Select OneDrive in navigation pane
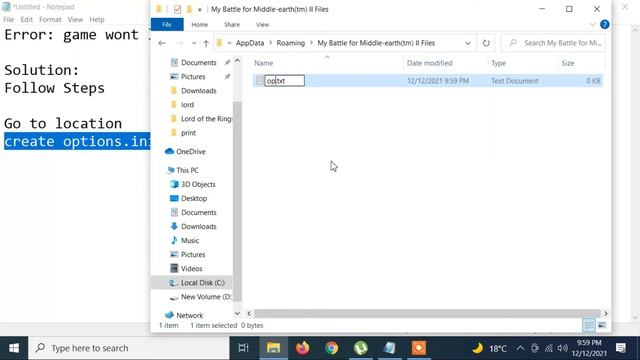Screen dimensions: 640x360 click(191, 151)
